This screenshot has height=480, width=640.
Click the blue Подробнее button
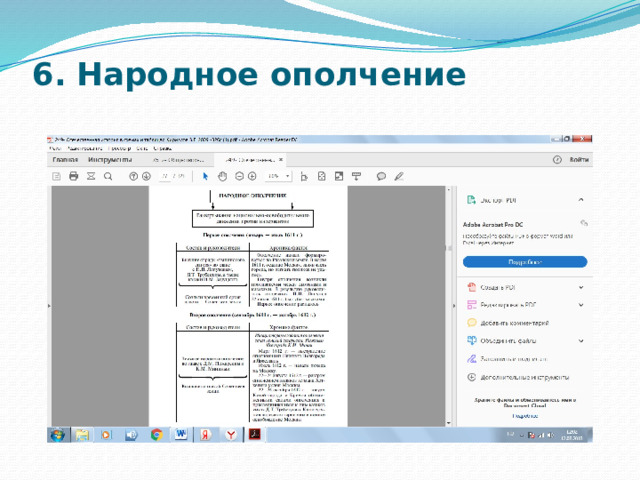pyautogui.click(x=525, y=262)
